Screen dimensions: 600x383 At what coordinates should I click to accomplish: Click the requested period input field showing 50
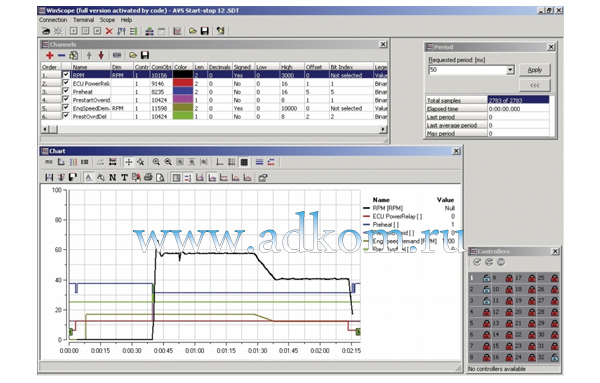pos(468,70)
